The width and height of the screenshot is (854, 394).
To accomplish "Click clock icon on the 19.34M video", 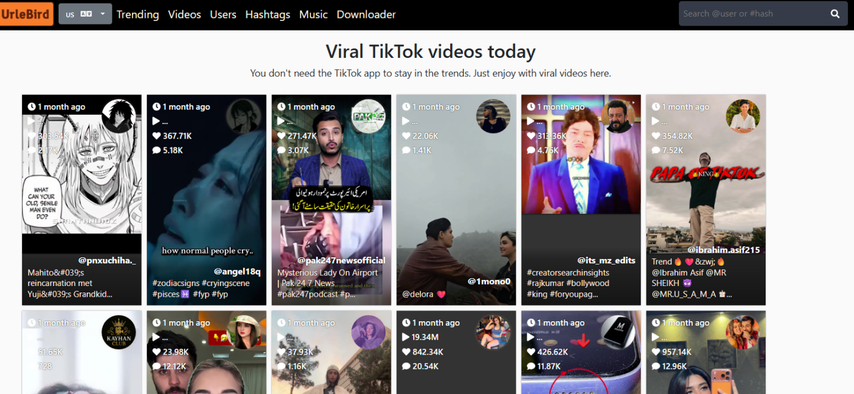I will coord(406,323).
